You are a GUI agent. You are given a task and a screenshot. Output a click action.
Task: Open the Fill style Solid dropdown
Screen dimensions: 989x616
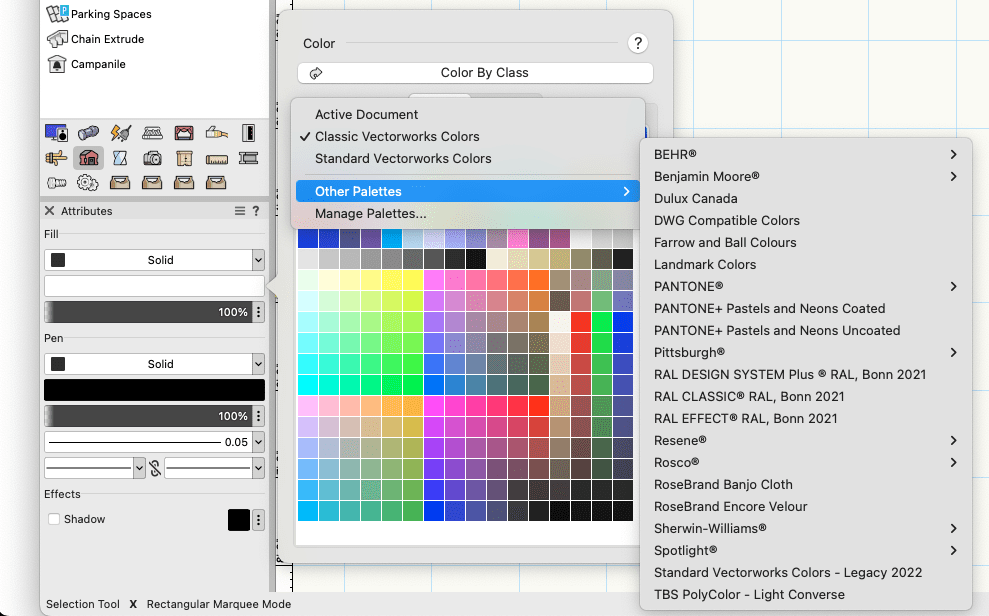pyautogui.click(x=154, y=260)
